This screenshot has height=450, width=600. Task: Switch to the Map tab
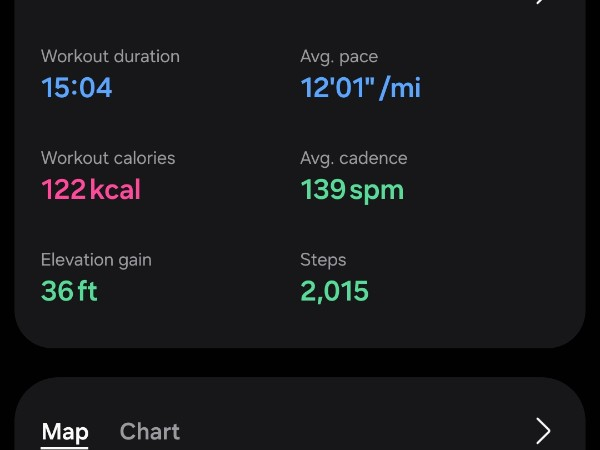point(65,432)
